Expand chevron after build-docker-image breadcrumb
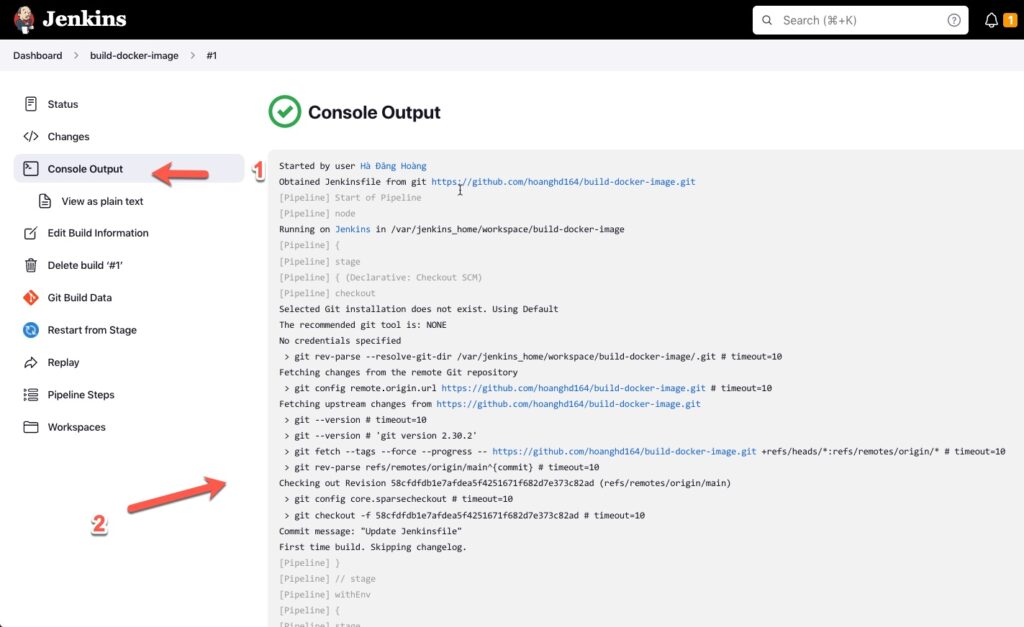The image size is (1024, 627). click(192, 56)
